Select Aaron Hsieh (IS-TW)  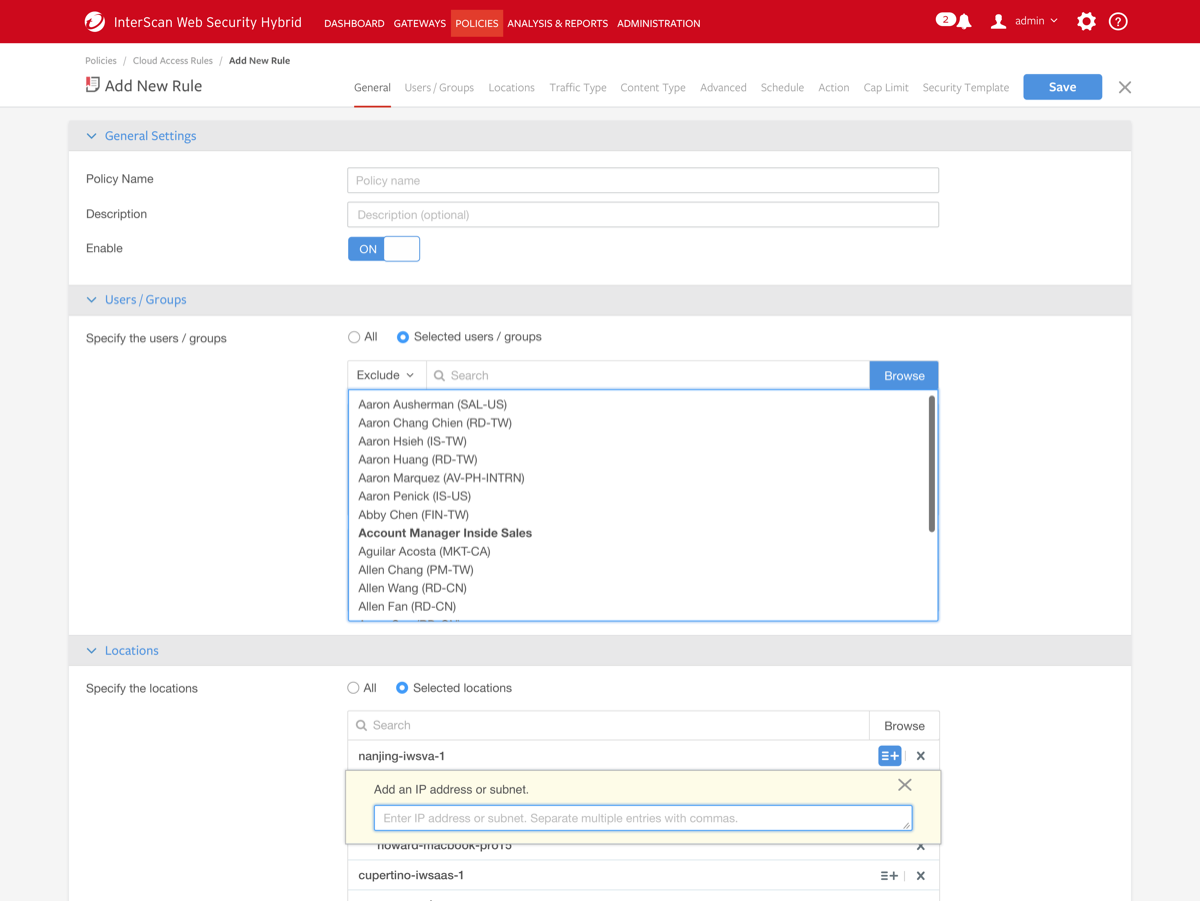412,441
